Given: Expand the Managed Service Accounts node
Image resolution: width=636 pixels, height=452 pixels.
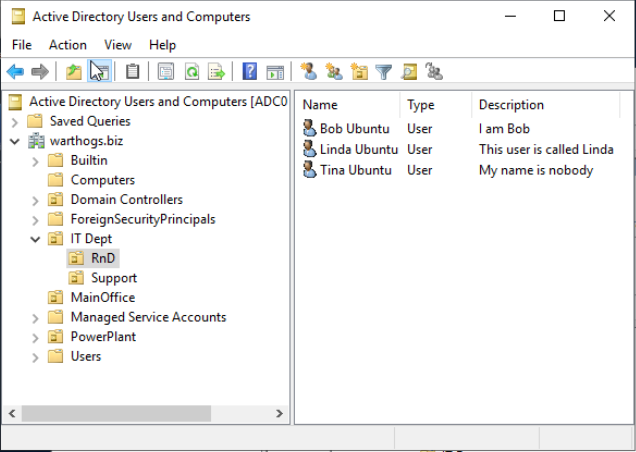Looking at the screenshot, I should tap(35, 318).
